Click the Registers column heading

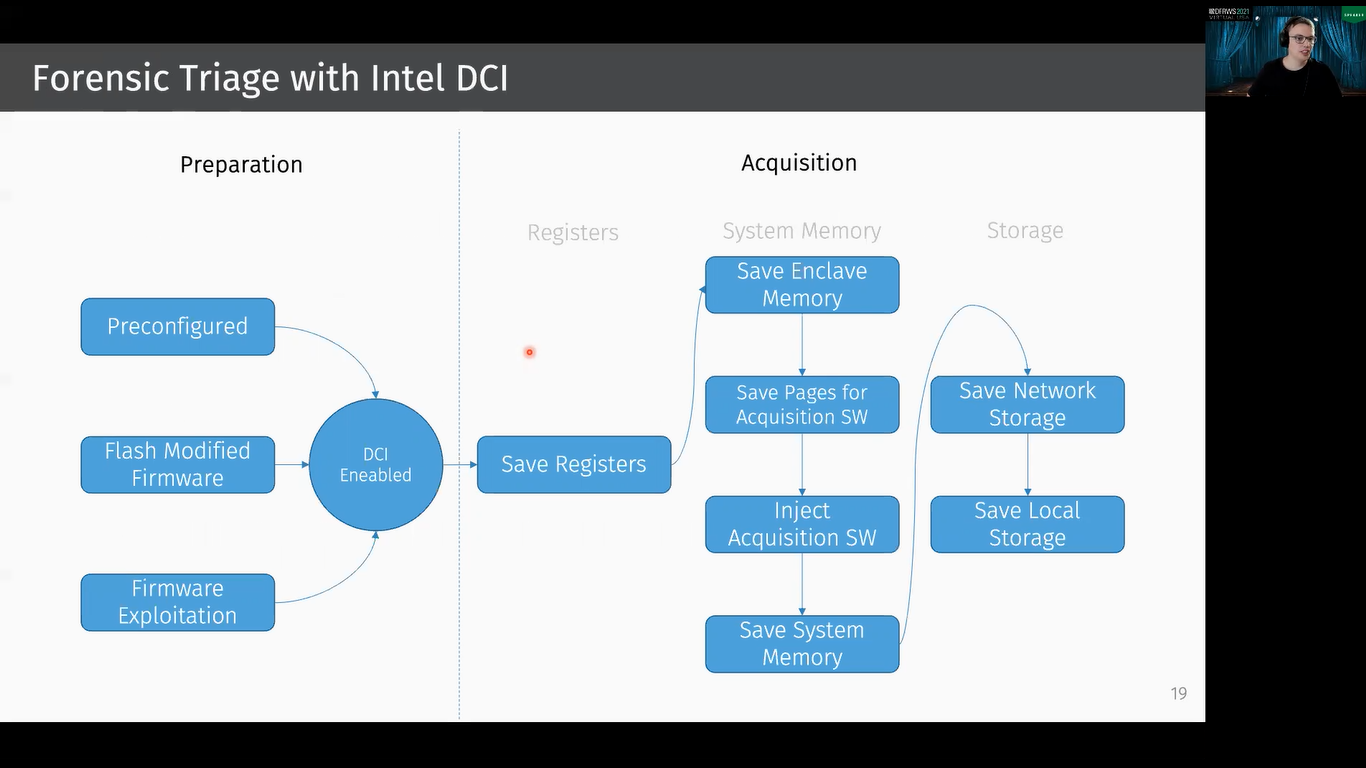[572, 232]
